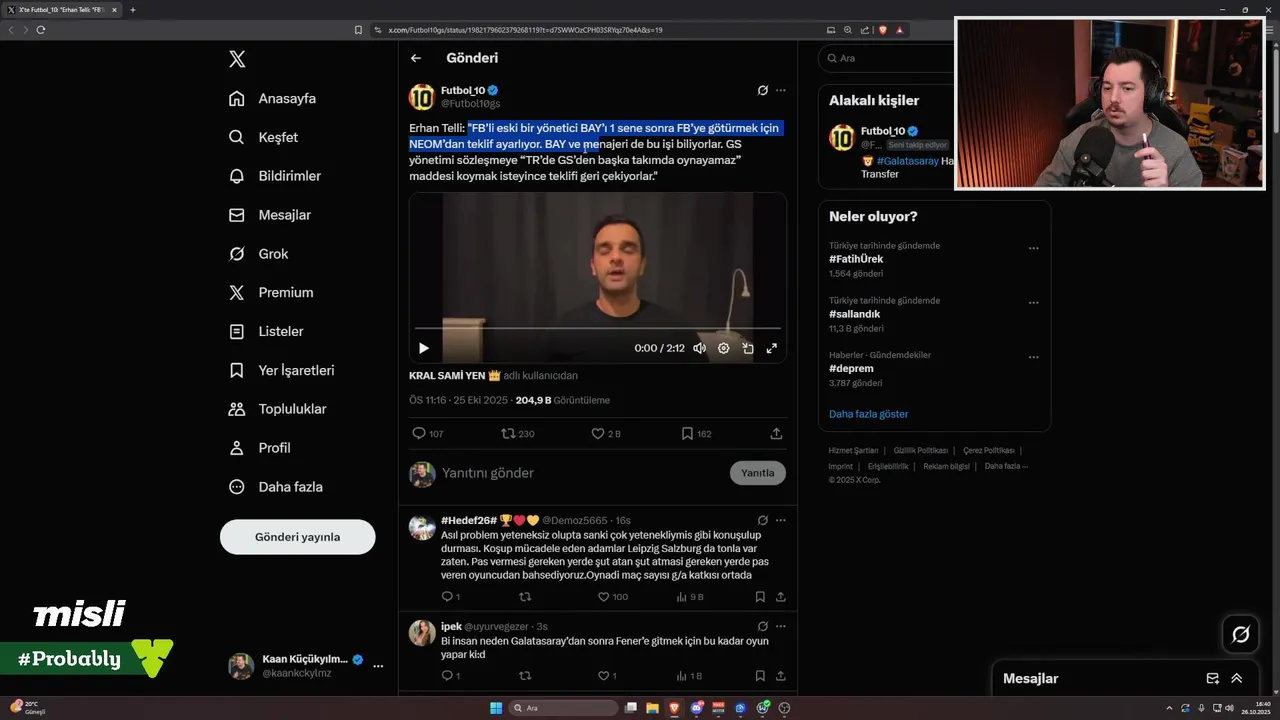
Task: Switch video to fullscreen
Action: point(772,348)
